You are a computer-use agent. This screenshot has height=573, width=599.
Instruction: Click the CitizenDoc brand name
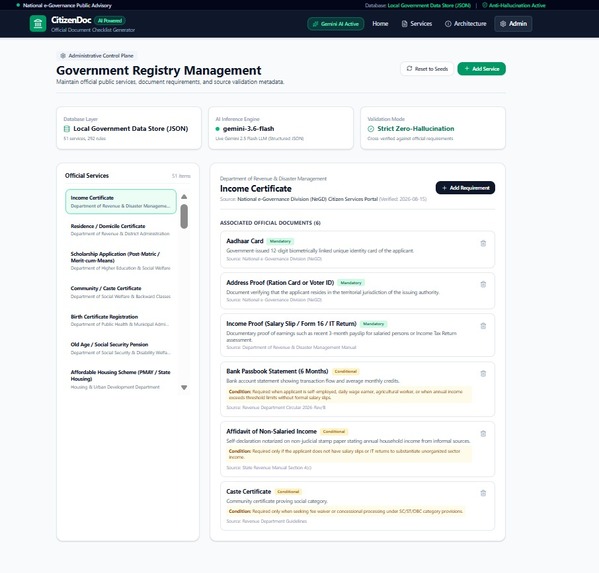[71, 20]
